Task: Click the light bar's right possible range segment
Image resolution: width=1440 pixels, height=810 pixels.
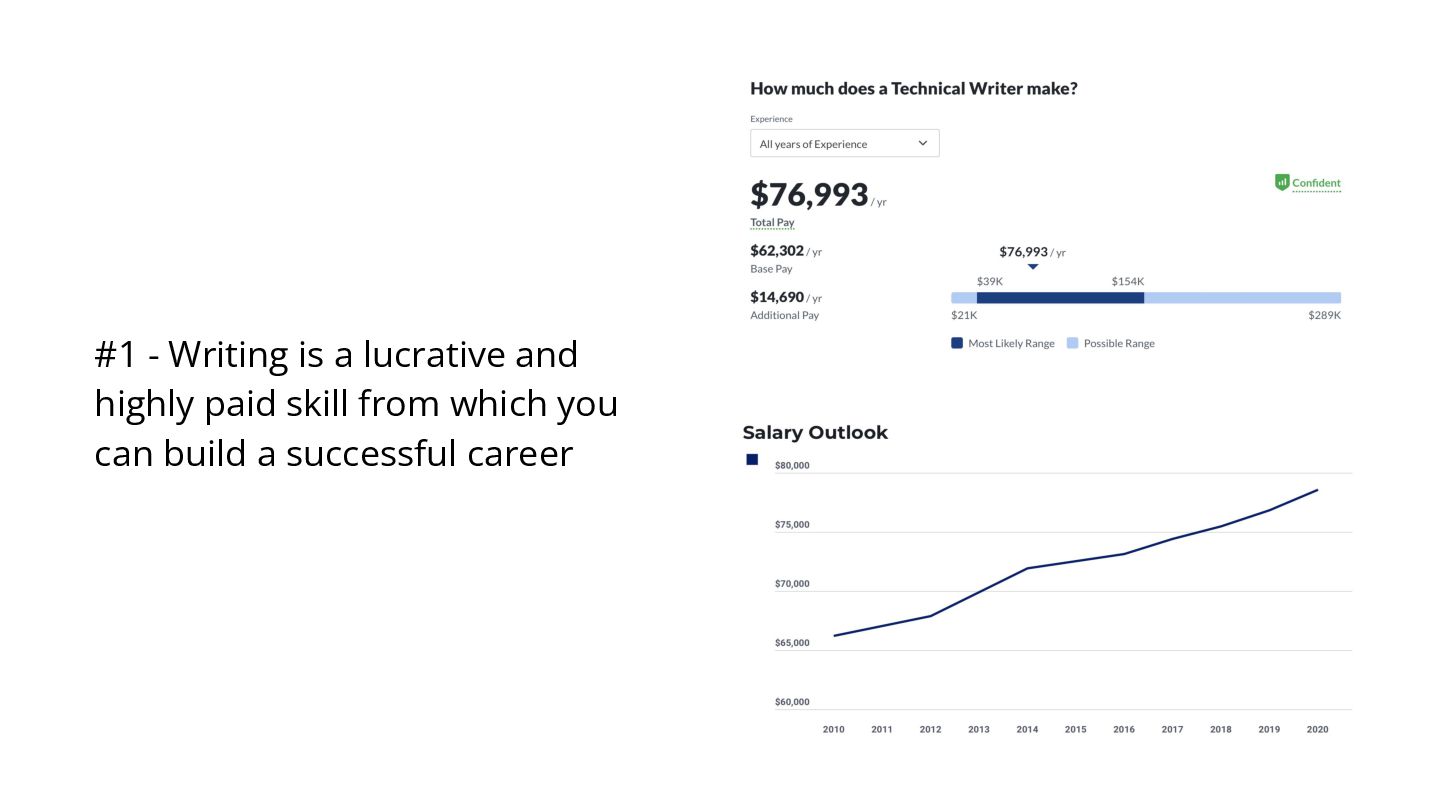Action: [1242, 298]
